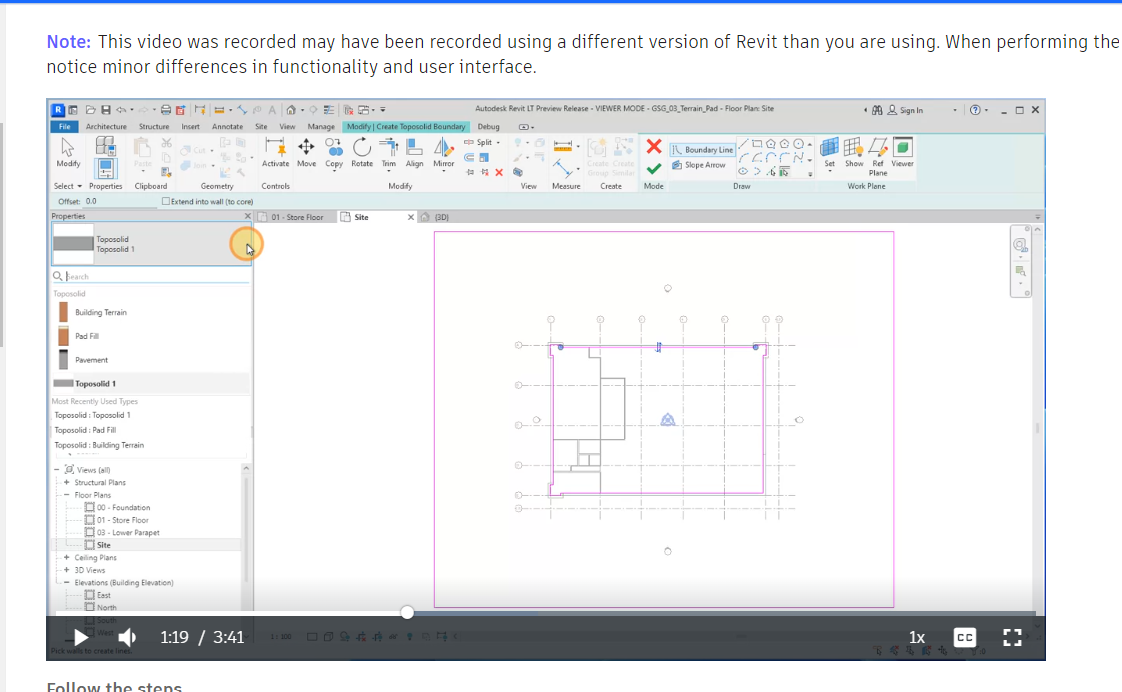Open the Architecture ribbon tab
Screen dimensions: 1122x692
106,127
